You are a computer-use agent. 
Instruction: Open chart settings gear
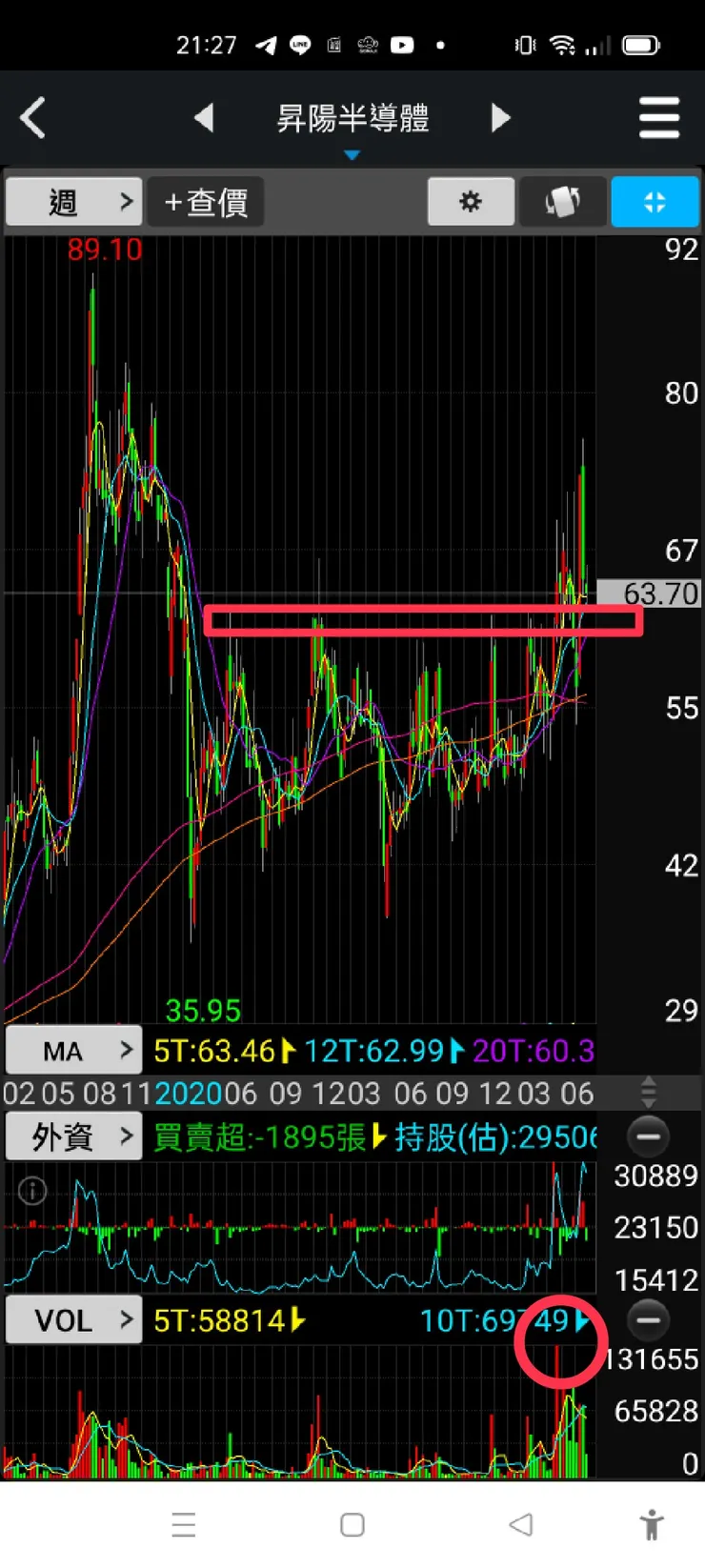[x=471, y=202]
